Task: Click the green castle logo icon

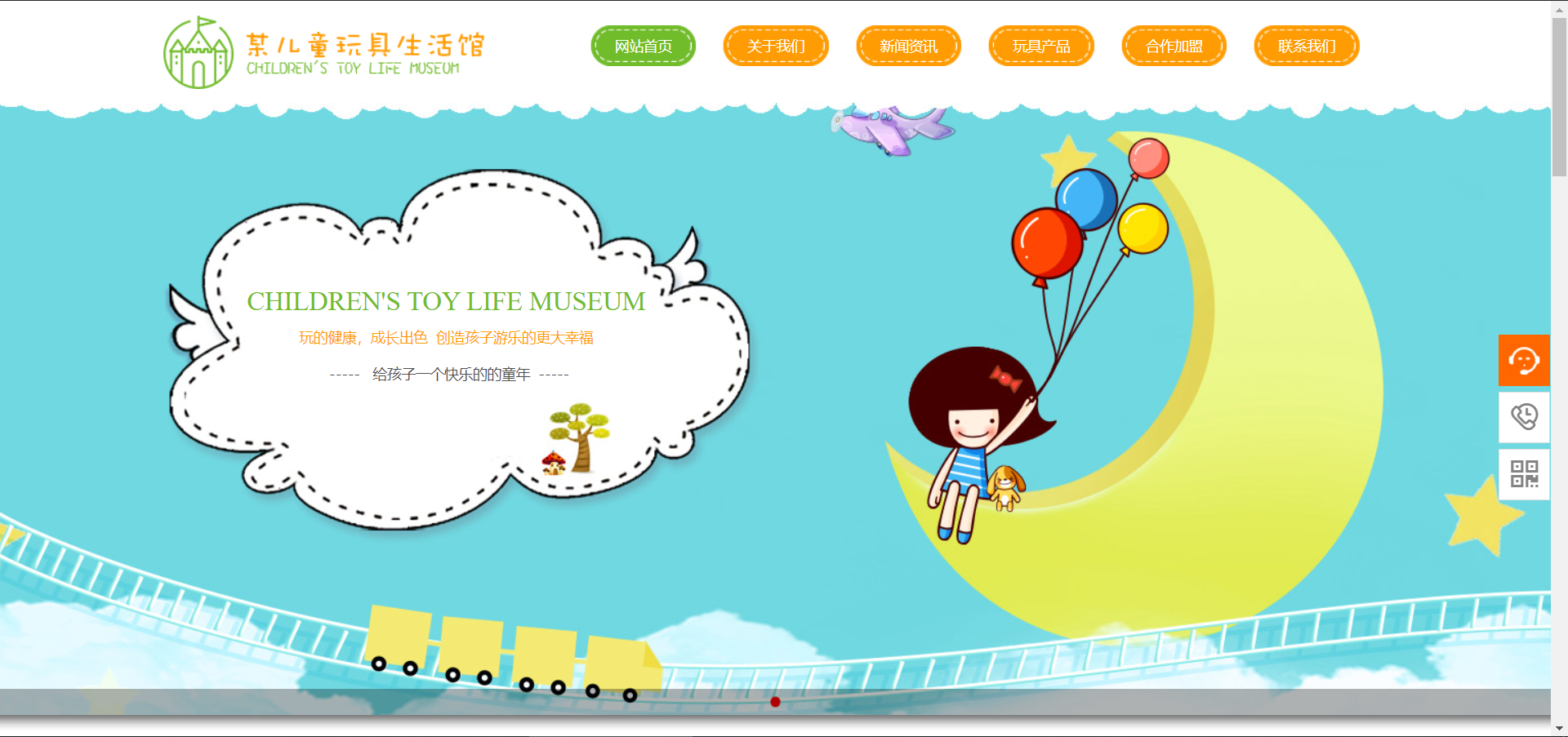Action: [x=198, y=53]
